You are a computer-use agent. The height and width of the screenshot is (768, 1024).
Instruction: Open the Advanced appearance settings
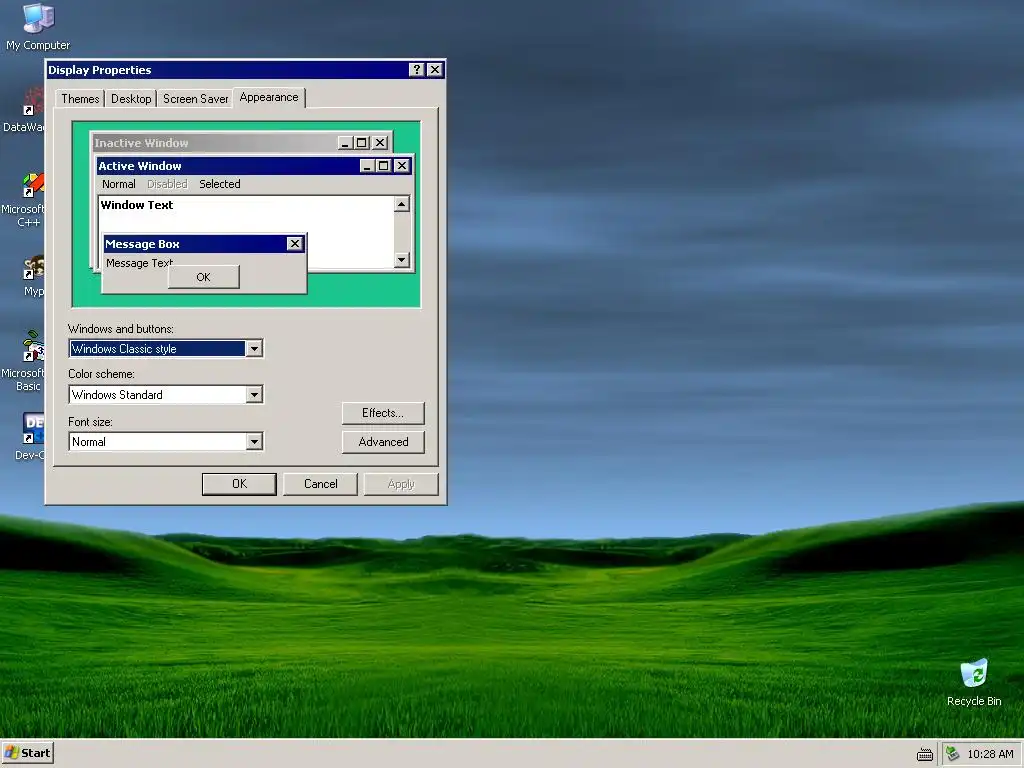pos(383,442)
